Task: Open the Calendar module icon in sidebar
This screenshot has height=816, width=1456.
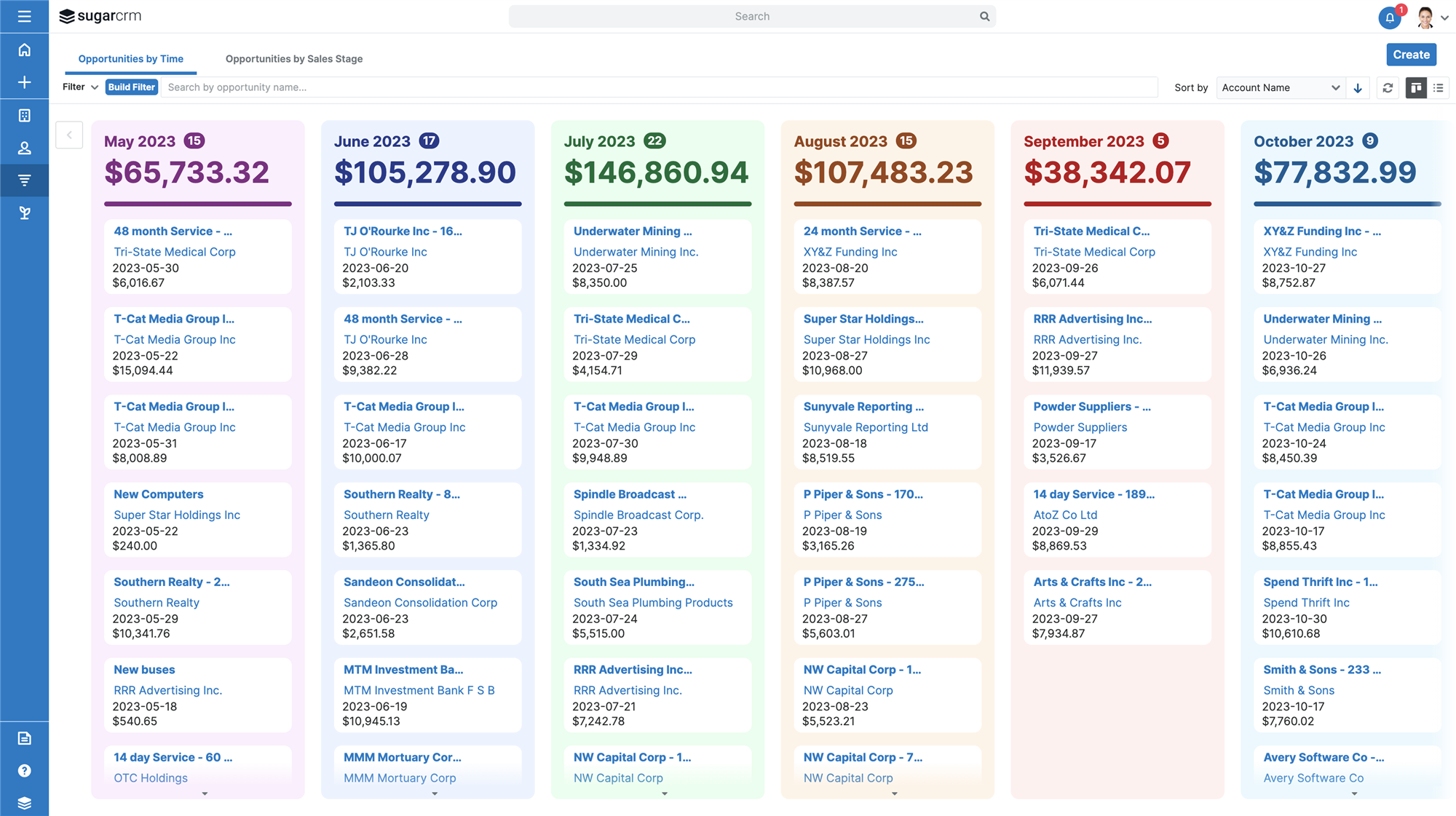Action: 24,115
